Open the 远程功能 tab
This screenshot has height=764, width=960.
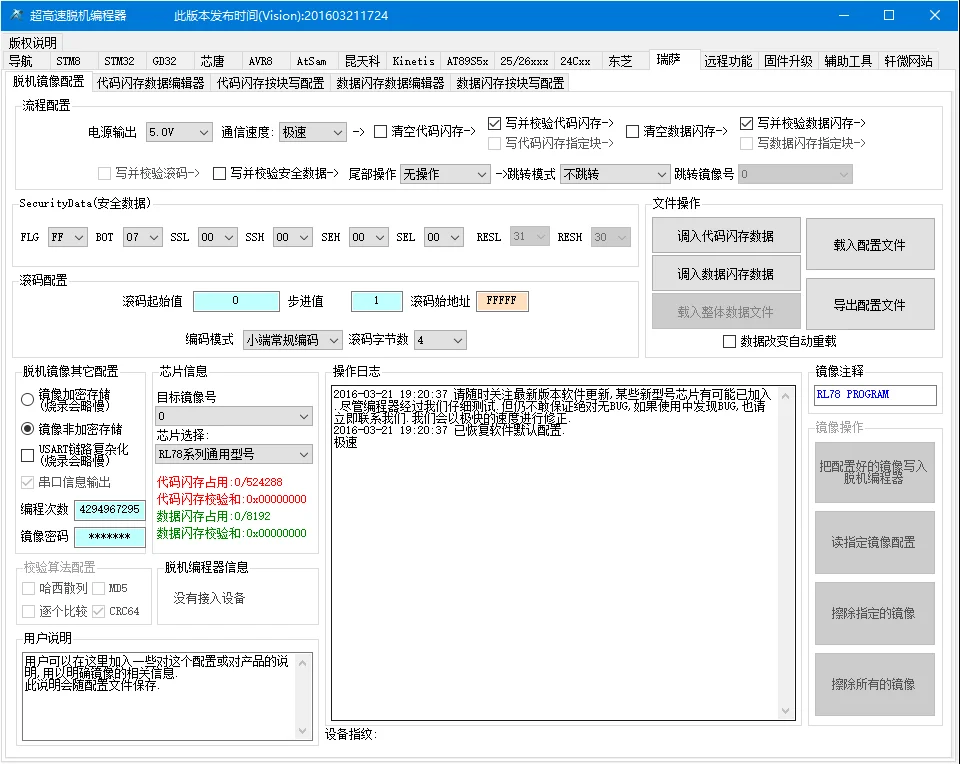coord(727,61)
